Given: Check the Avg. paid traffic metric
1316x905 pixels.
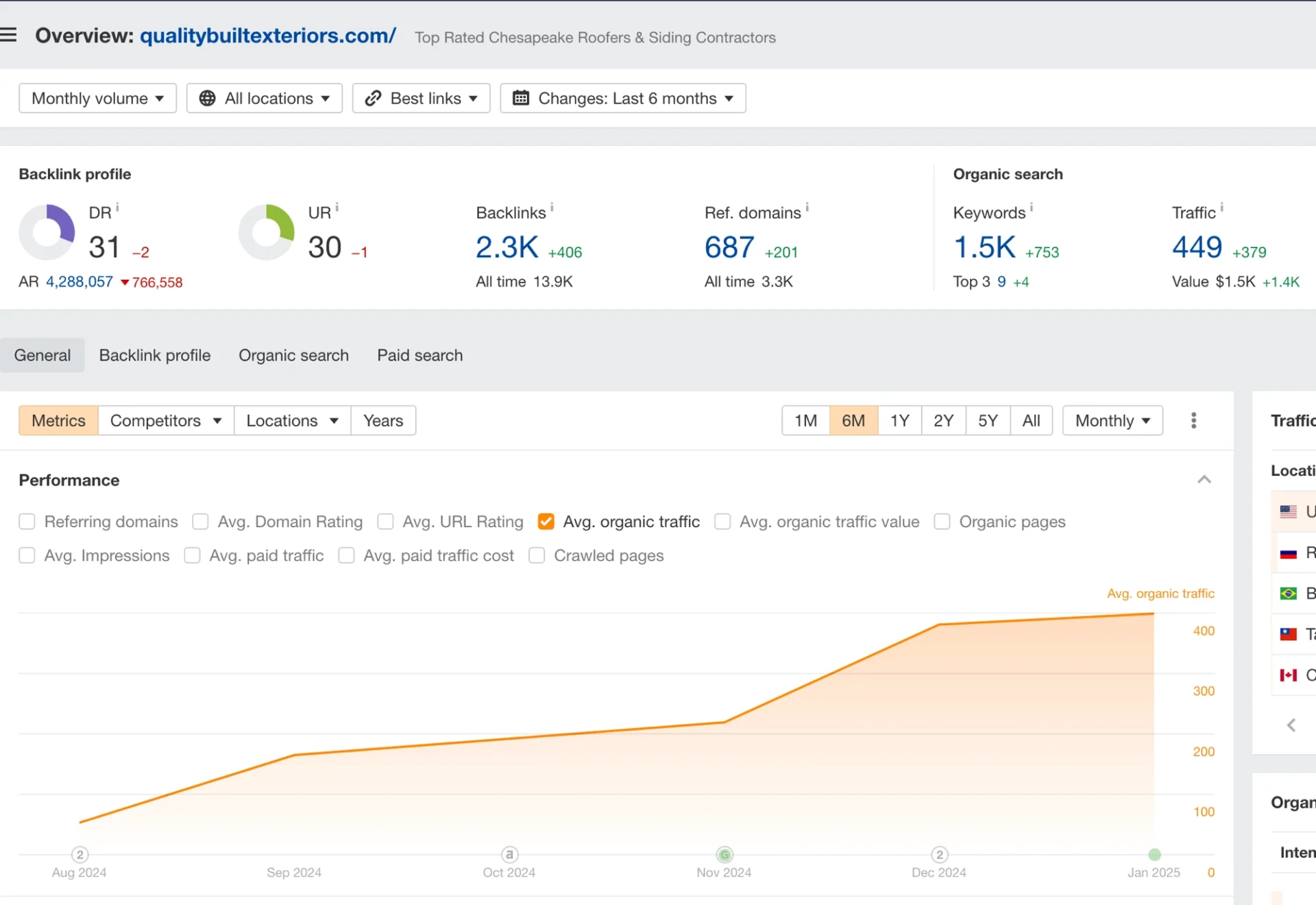Looking at the screenshot, I should tap(192, 555).
